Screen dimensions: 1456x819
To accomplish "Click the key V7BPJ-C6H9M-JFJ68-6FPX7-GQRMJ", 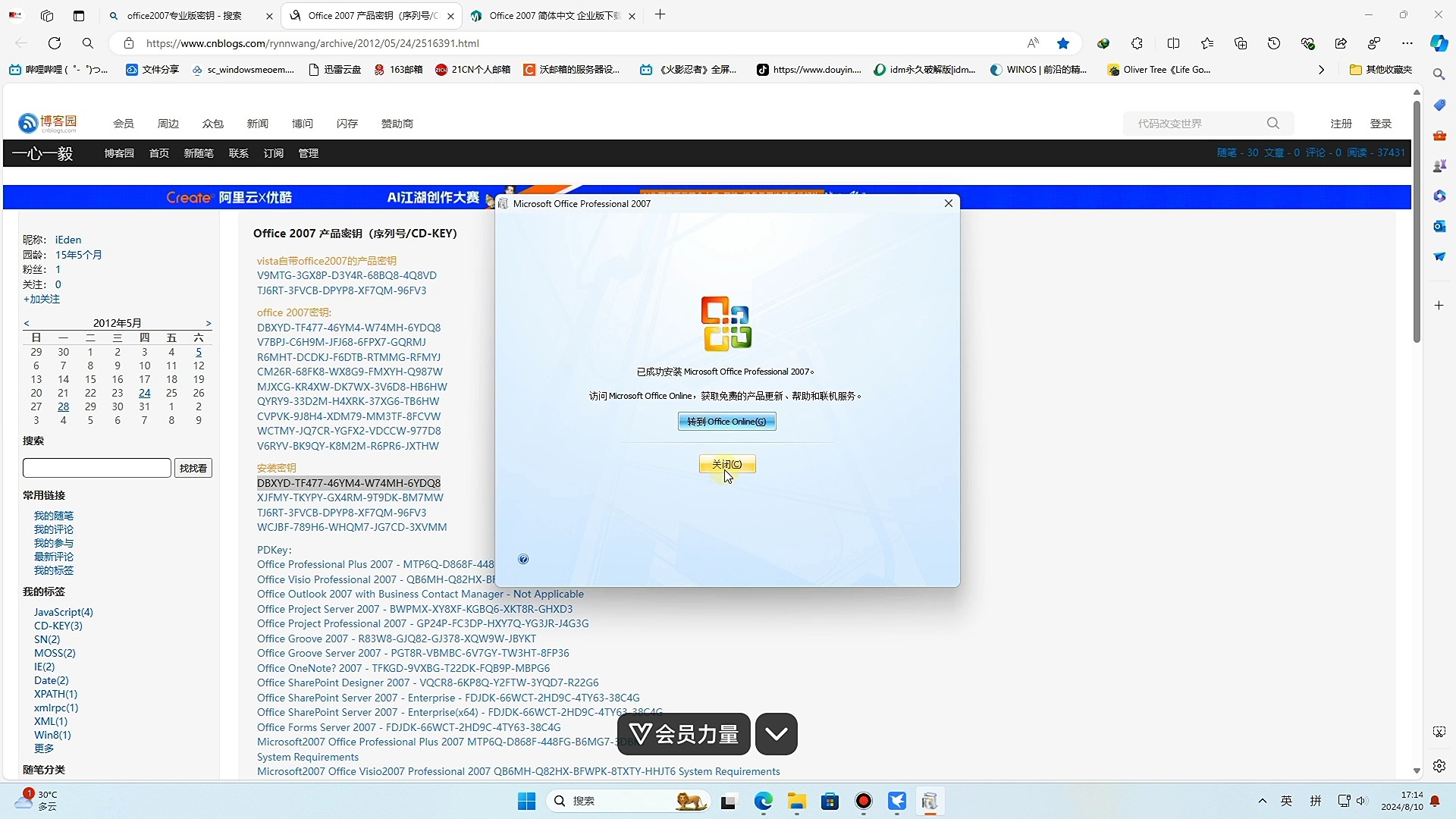I will click(x=341, y=342).
